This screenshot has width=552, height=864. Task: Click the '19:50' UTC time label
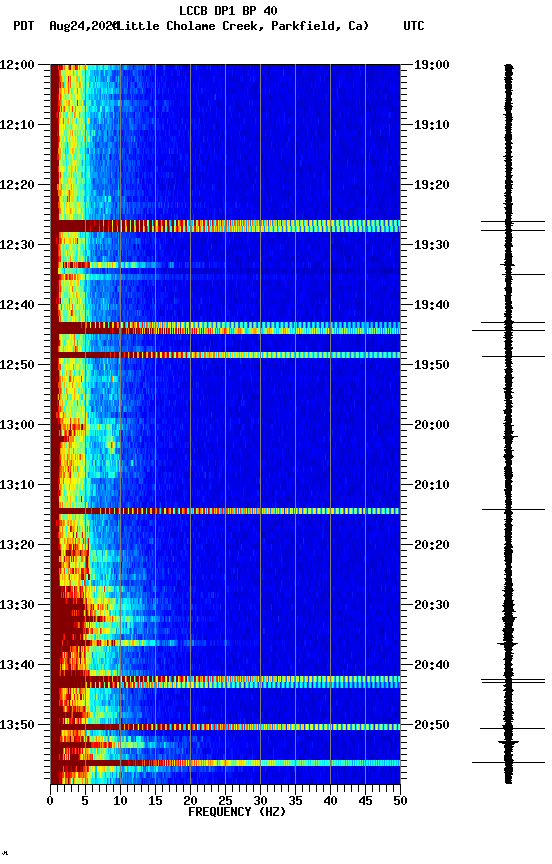[432, 365]
